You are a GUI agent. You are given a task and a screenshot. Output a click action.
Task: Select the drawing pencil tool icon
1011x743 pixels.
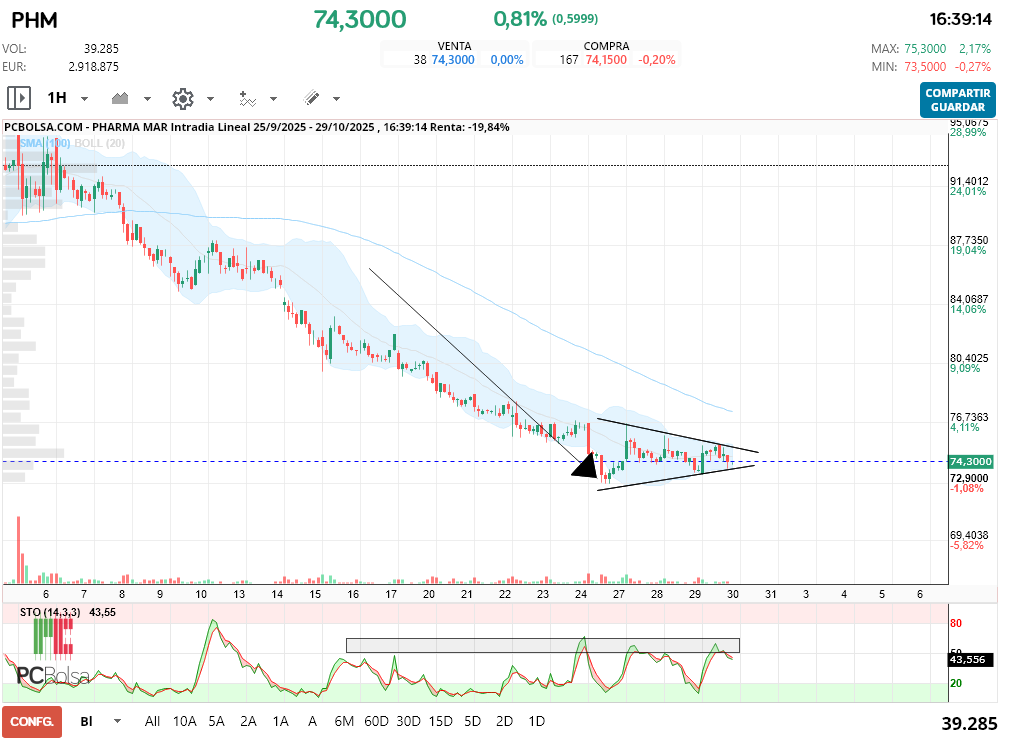click(311, 98)
